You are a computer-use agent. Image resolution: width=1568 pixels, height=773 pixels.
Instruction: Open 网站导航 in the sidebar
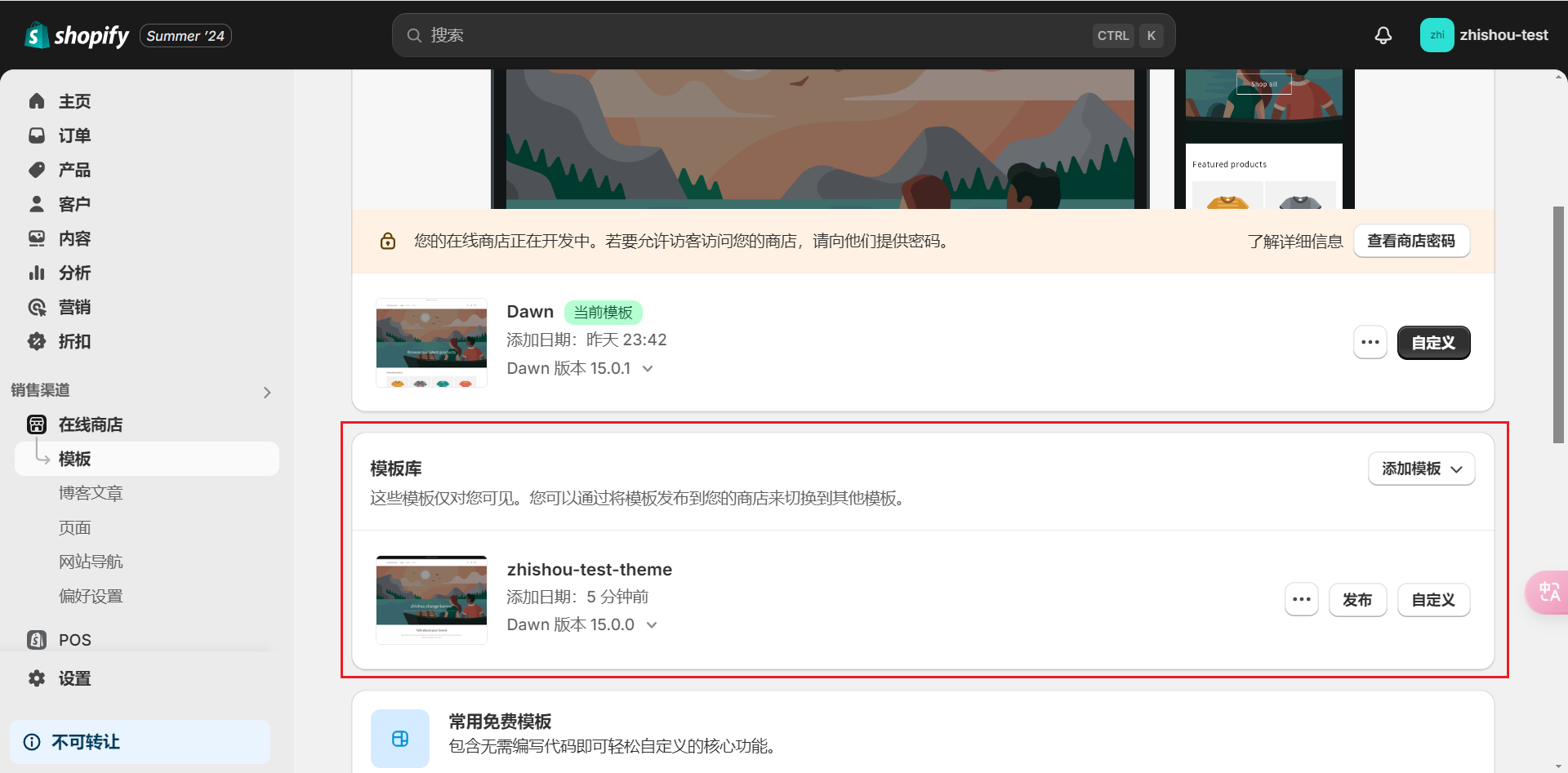pos(91,562)
